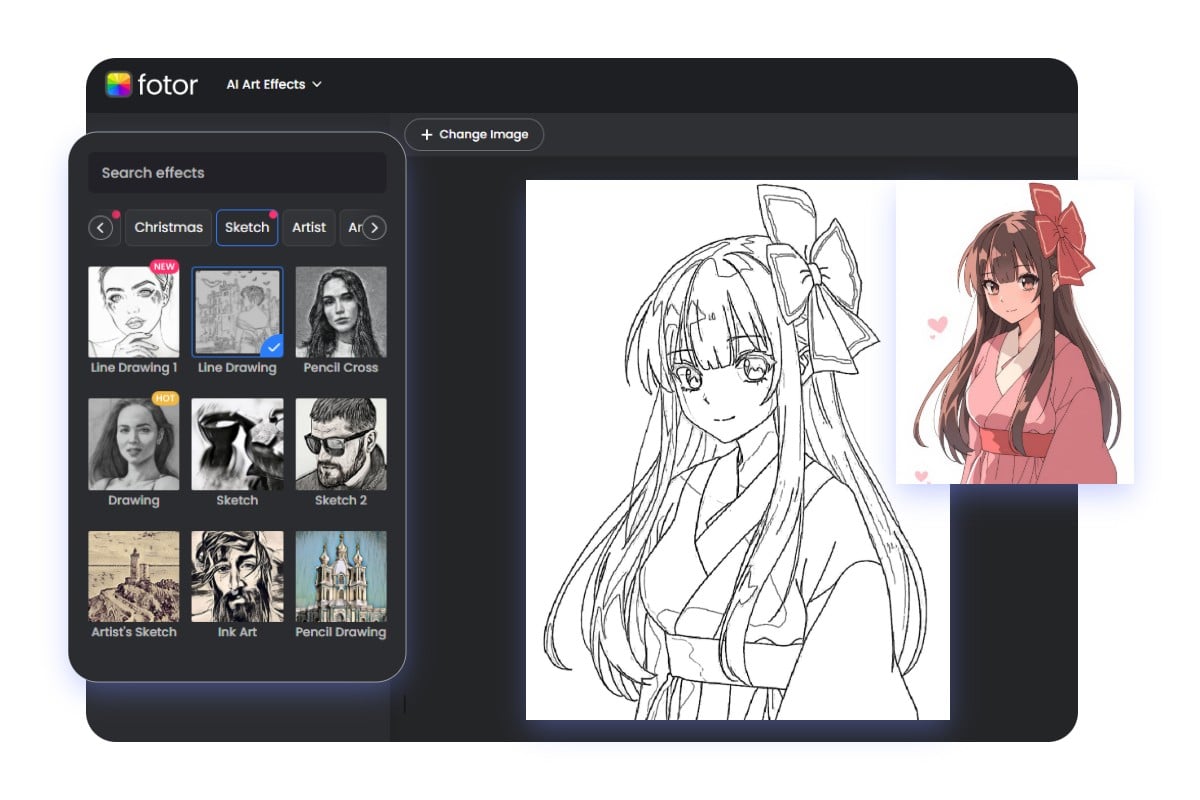This screenshot has height=800, width=1200.
Task: Click the Search effects input field
Action: coord(237,173)
